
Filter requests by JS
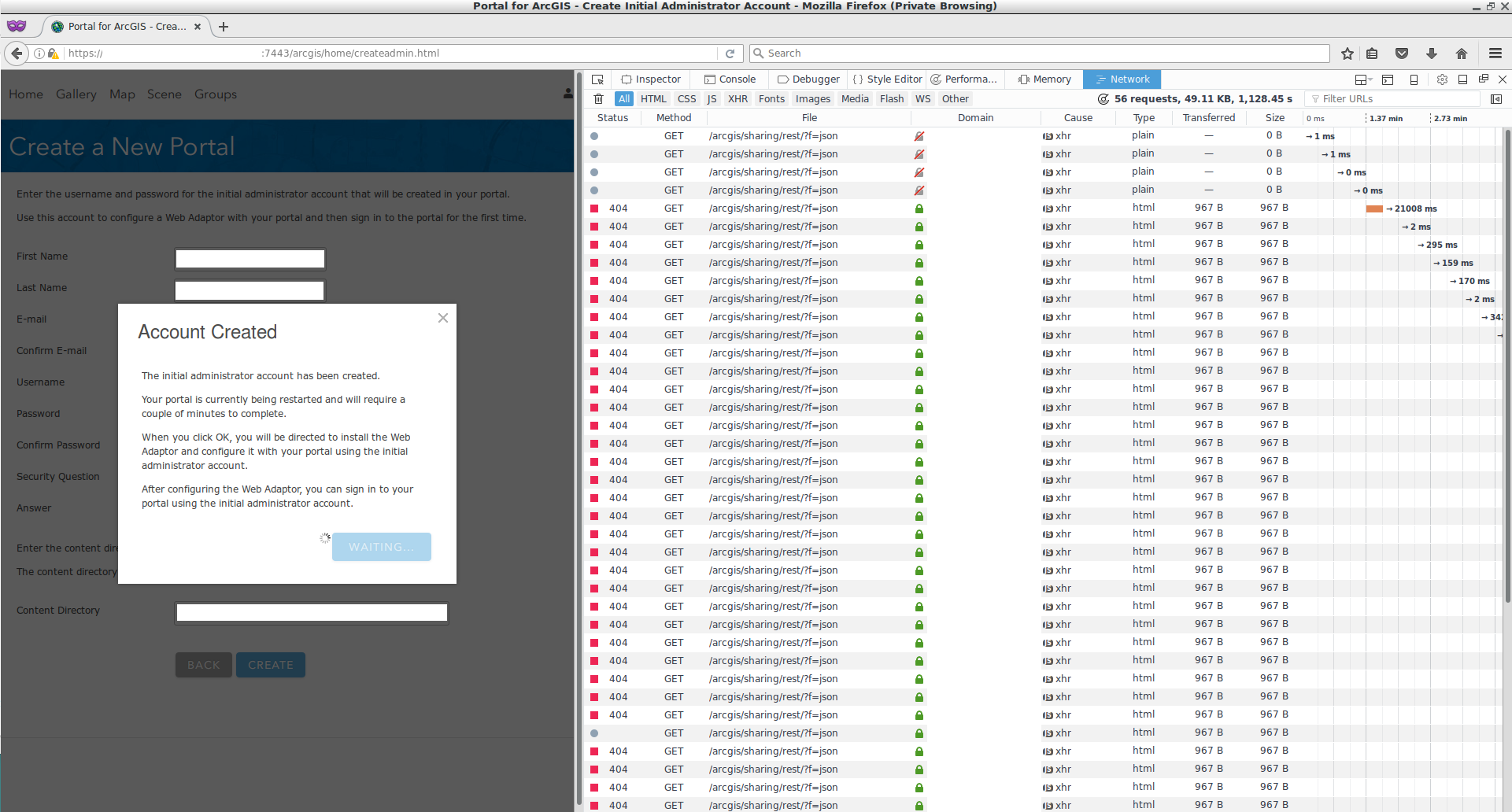coord(712,99)
